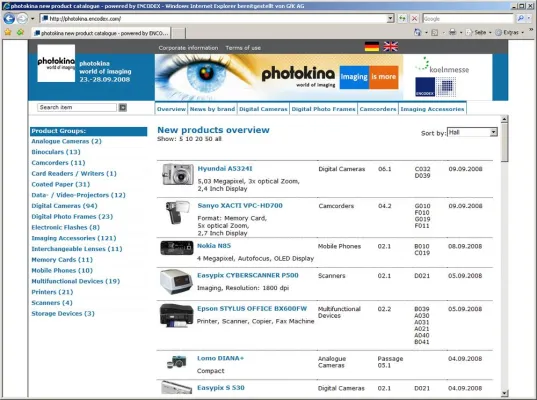Submit search with button beside Search item
Image resolution: width=537 pixels, height=400 pixels.
(x=123, y=108)
